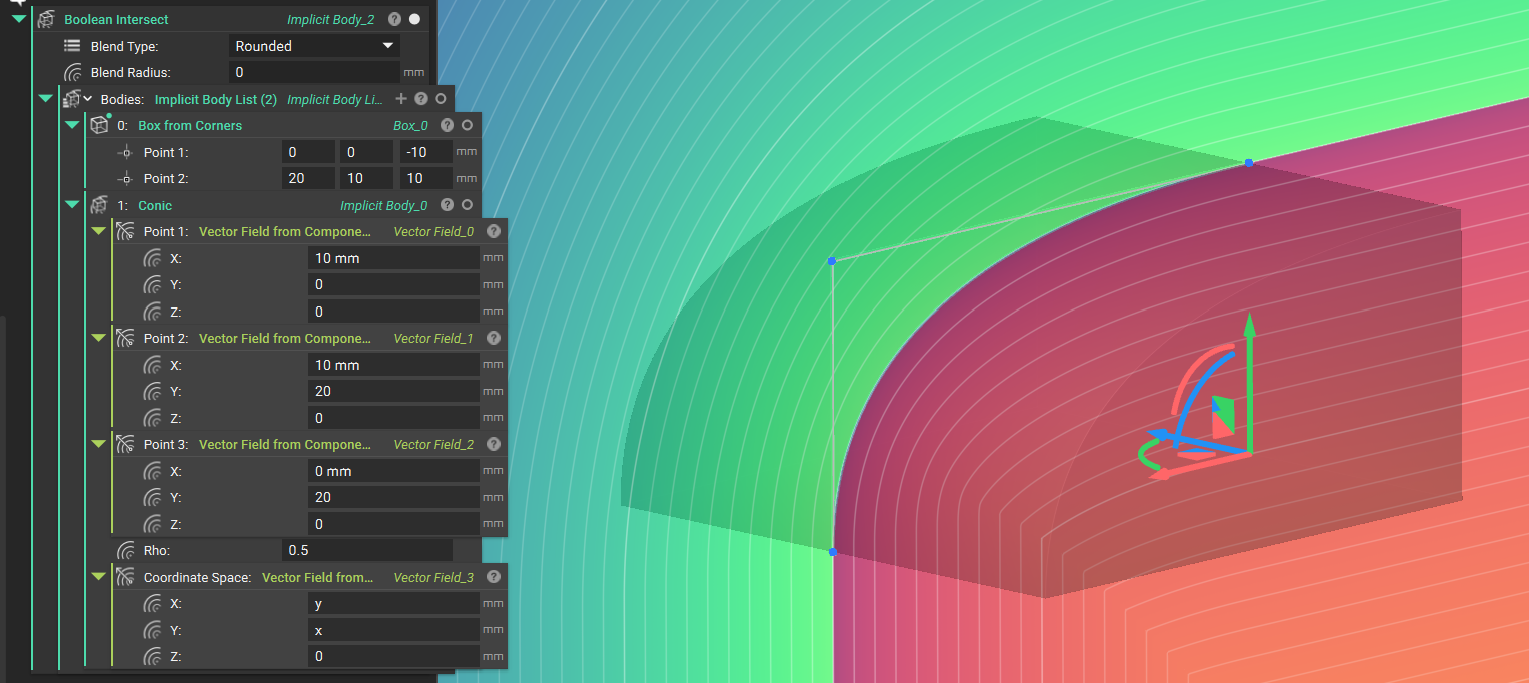1529x683 pixels.
Task: Add a body using the plus button
Action: [401, 99]
